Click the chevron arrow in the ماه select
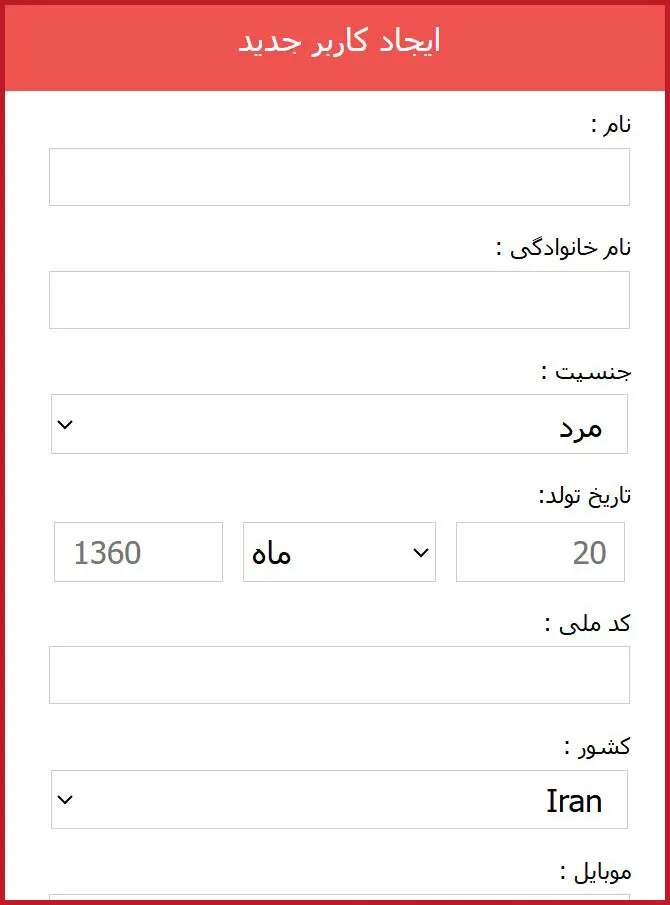Image resolution: width=670 pixels, height=905 pixels. pos(421,552)
